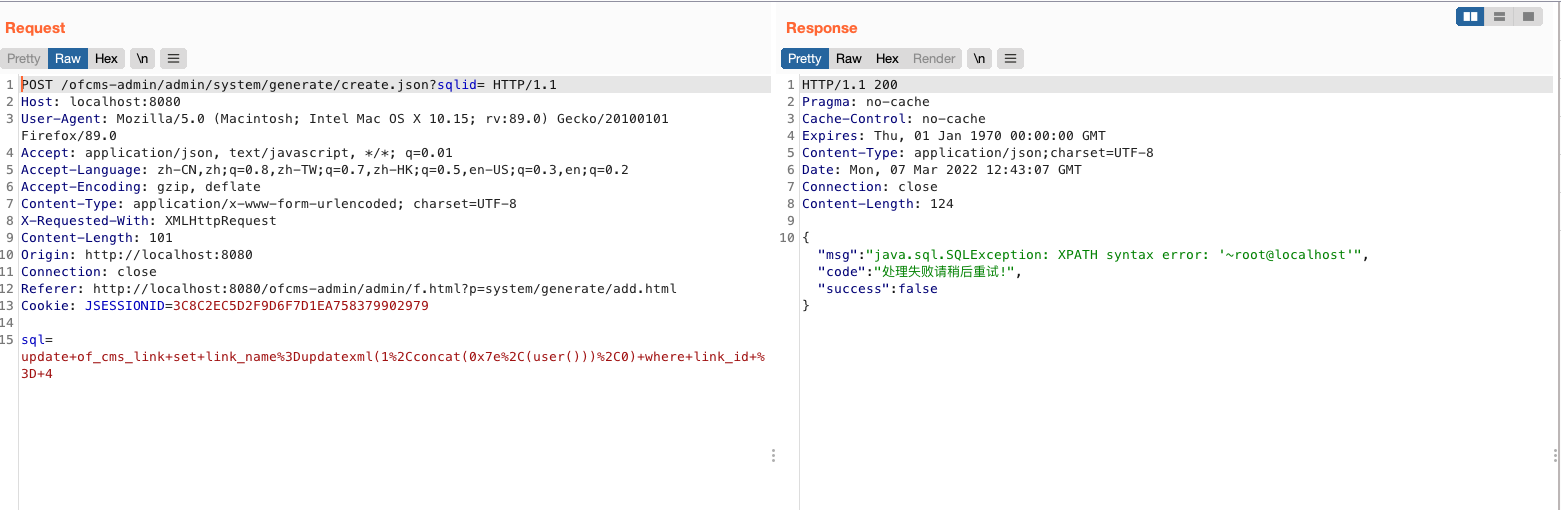Click the Request panel title

coord(35,28)
